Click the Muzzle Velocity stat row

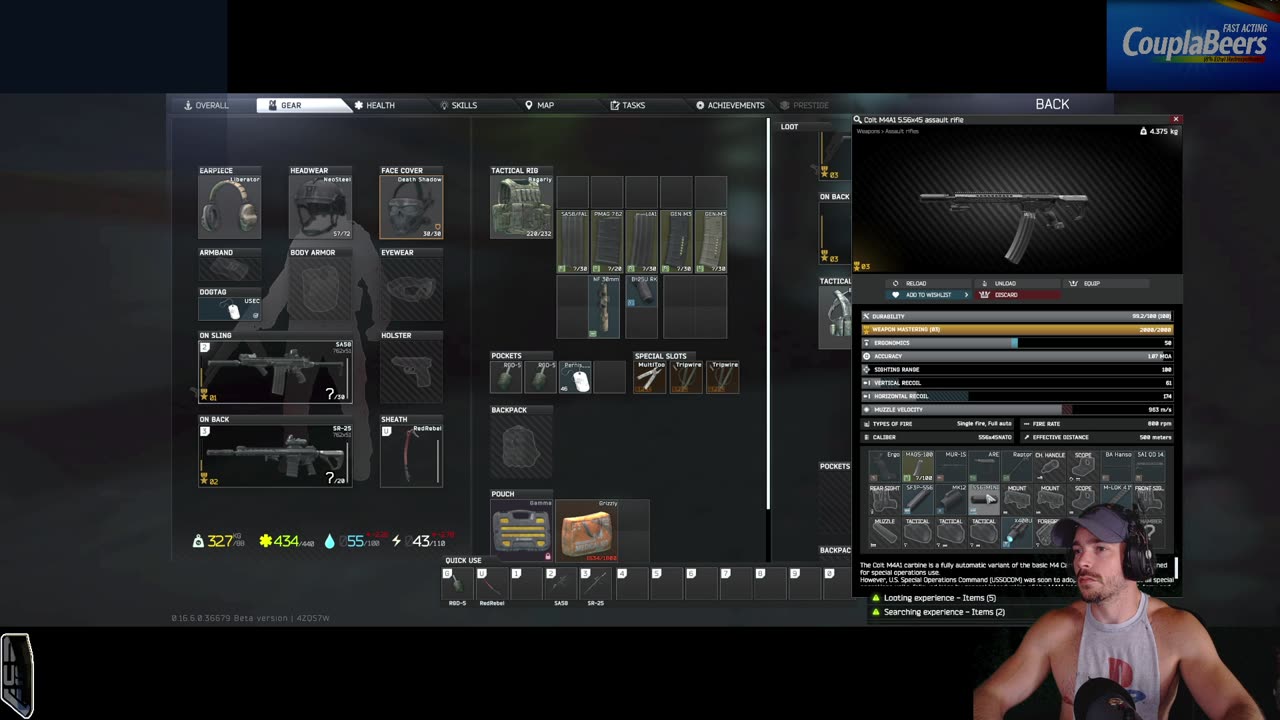pyautogui.click(x=1017, y=410)
